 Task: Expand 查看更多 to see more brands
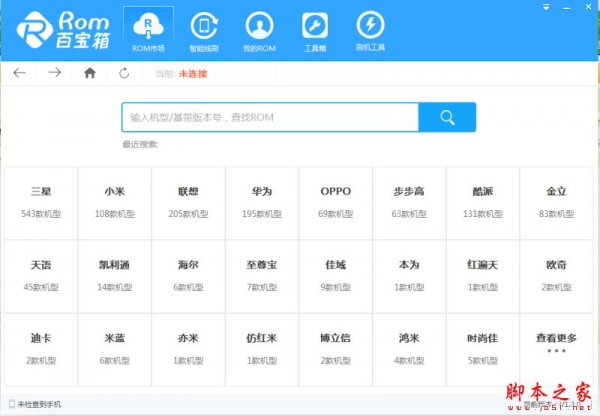click(x=556, y=350)
